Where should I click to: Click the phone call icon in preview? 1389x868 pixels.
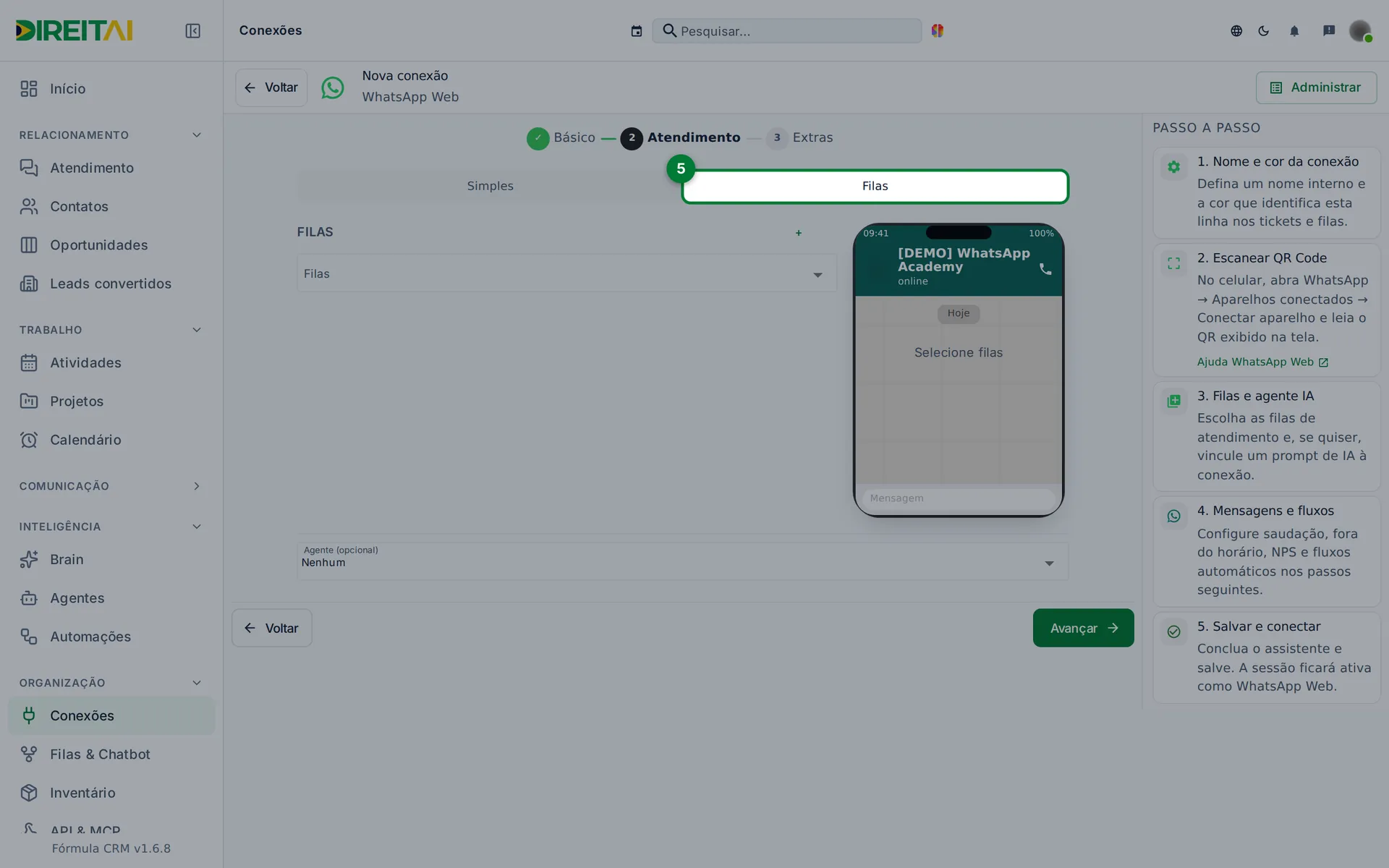(1045, 269)
